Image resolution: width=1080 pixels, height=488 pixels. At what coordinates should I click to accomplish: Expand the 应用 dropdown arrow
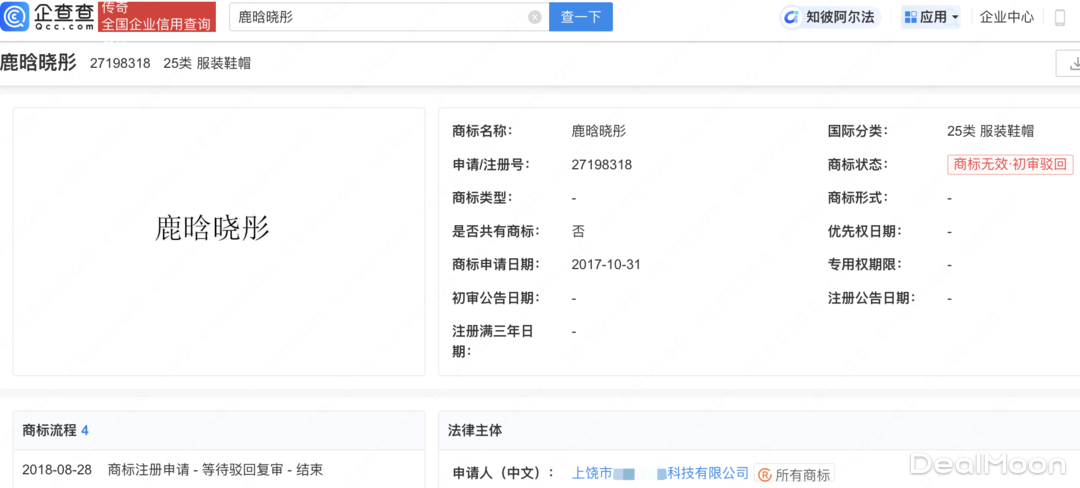tap(955, 17)
